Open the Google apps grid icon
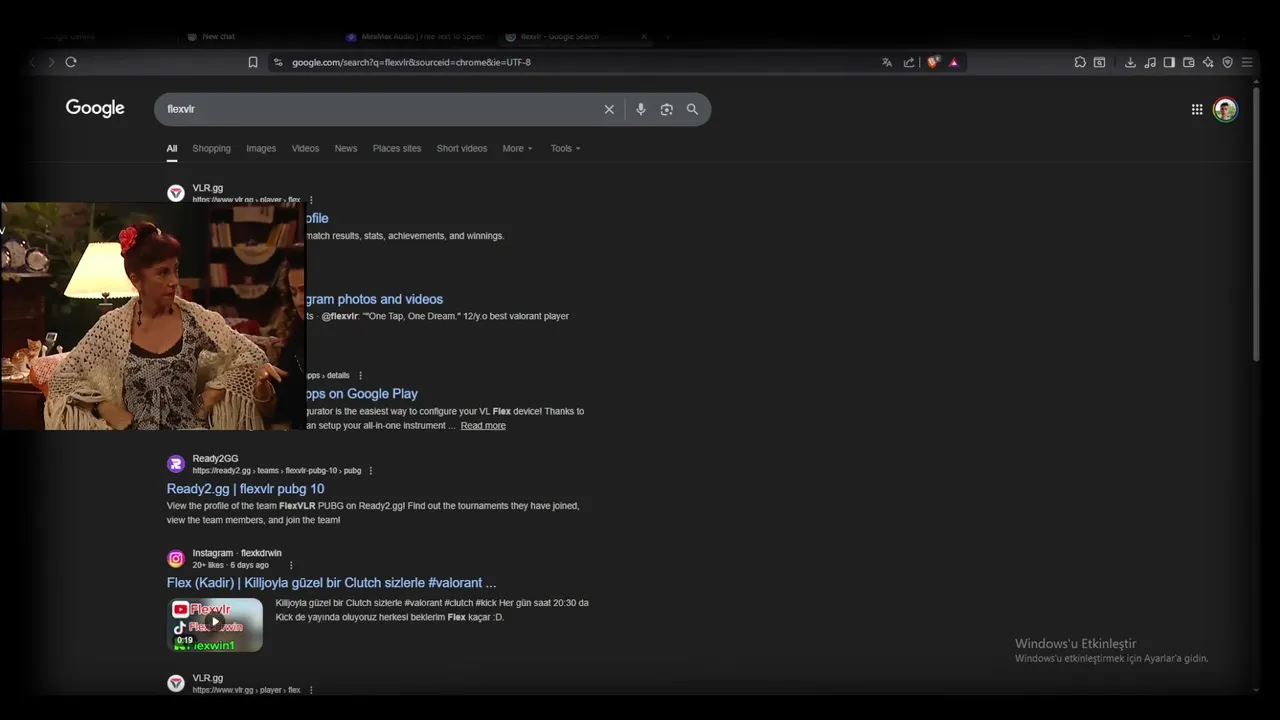The image size is (1280, 720). coord(1197,109)
